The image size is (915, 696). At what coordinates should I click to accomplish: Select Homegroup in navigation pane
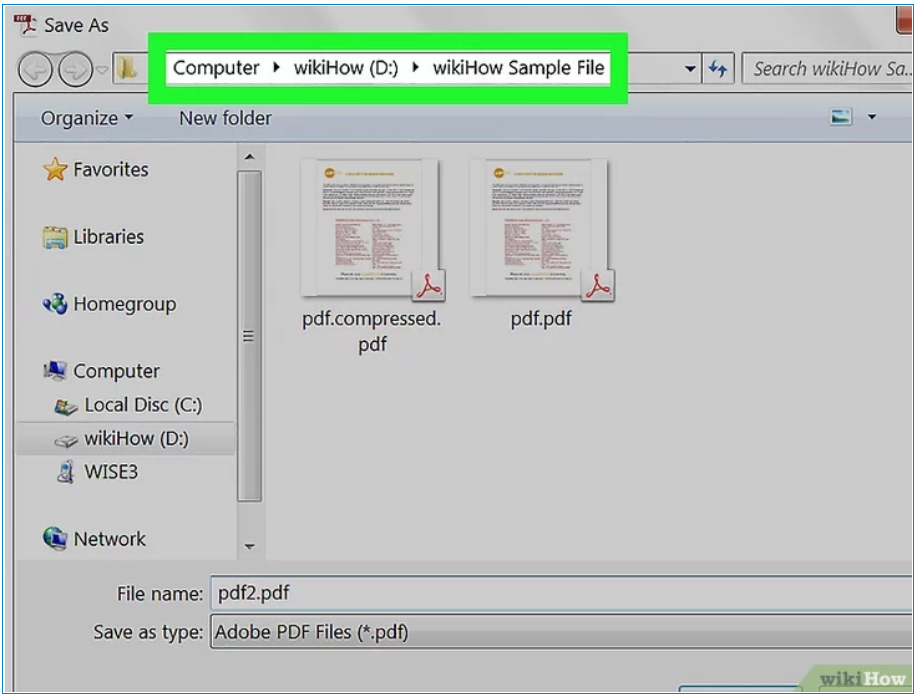(125, 304)
